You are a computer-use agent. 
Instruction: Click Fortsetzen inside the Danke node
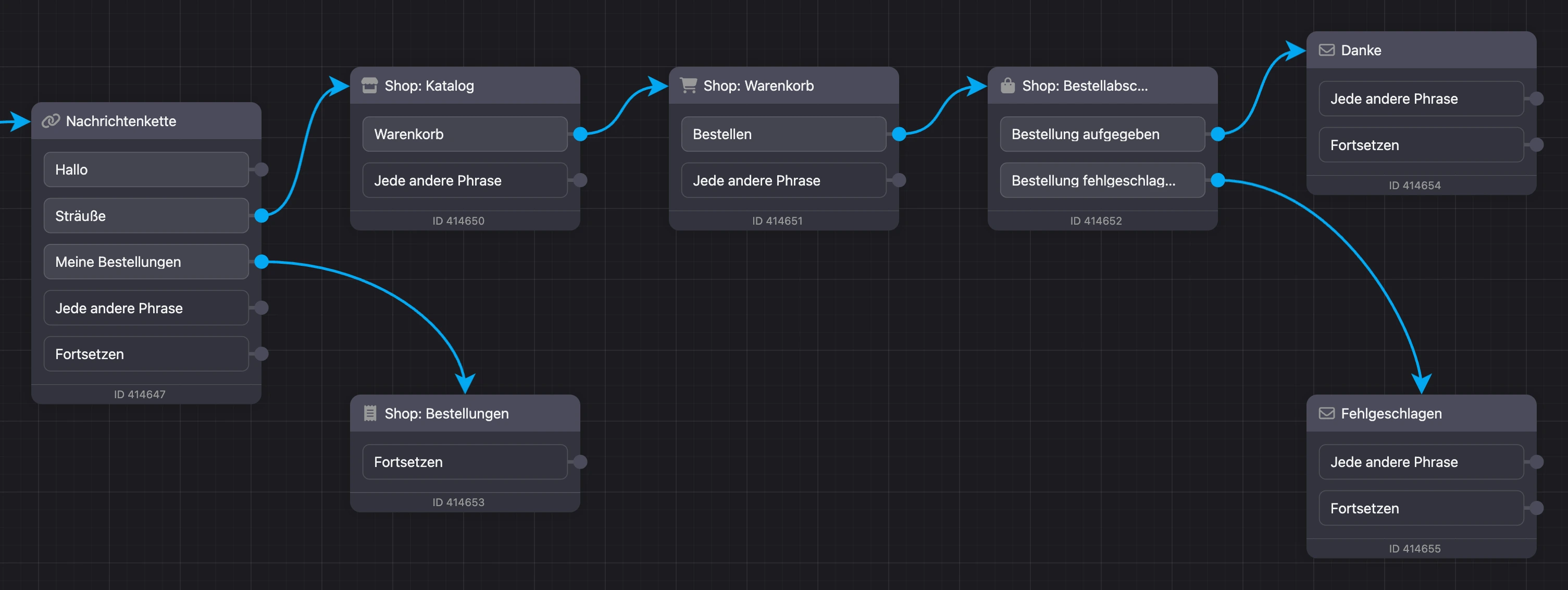(1421, 145)
